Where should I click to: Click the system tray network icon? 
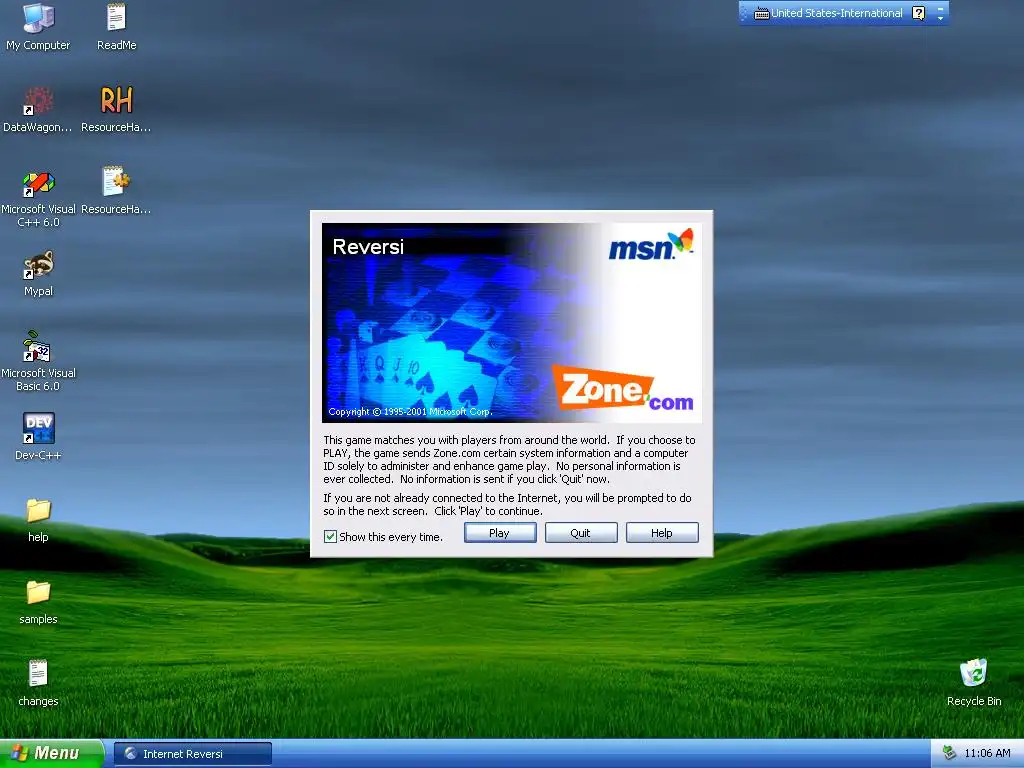[x=949, y=753]
